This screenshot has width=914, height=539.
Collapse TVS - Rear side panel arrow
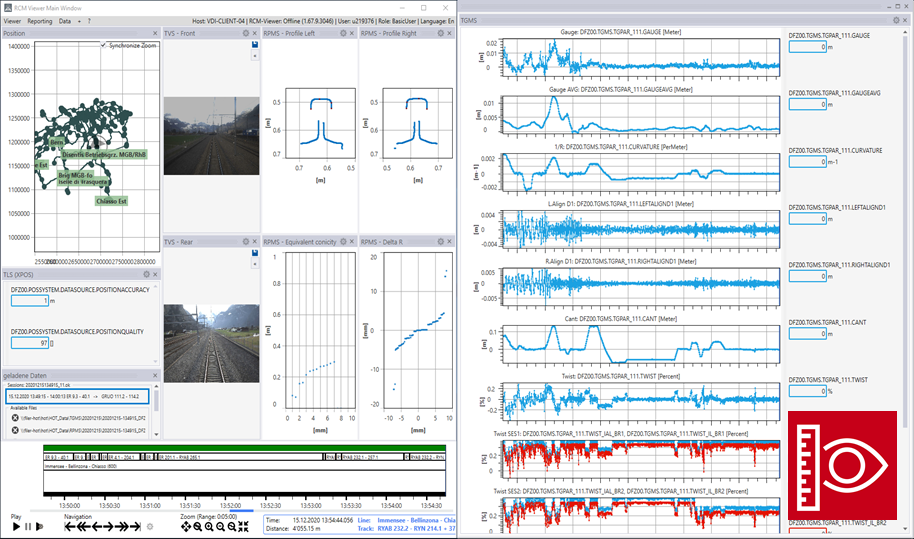[255, 263]
